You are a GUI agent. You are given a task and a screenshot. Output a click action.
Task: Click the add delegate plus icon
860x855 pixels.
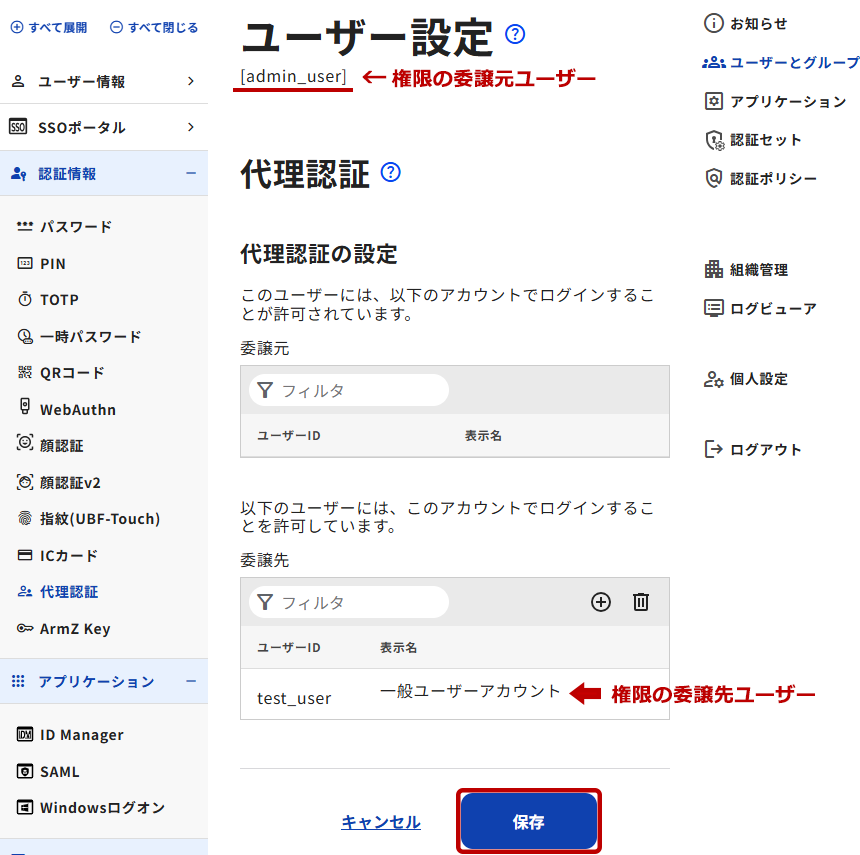tap(600, 602)
